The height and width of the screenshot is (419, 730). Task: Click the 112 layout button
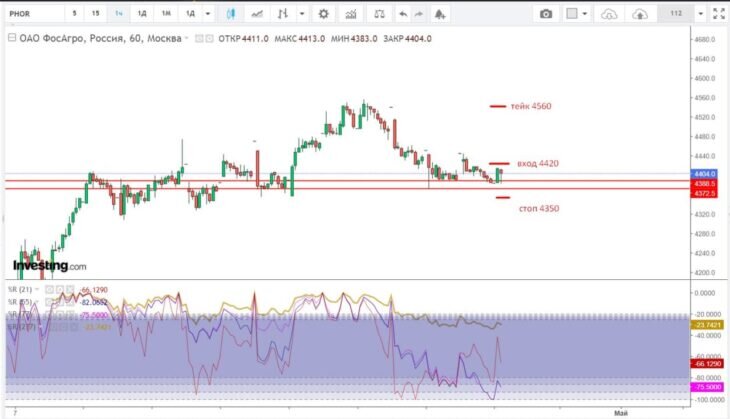pos(676,14)
